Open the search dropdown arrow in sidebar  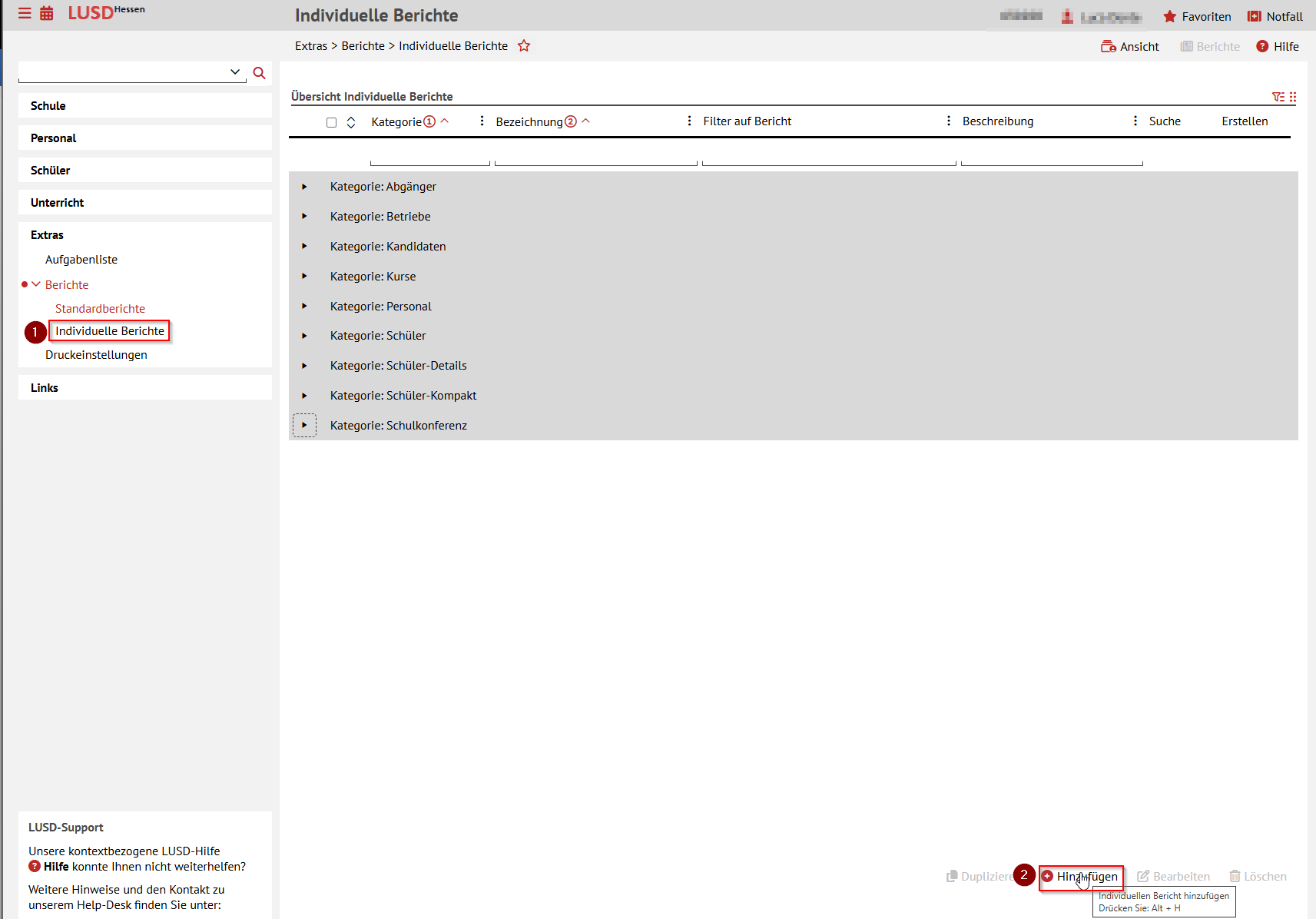[x=234, y=71]
